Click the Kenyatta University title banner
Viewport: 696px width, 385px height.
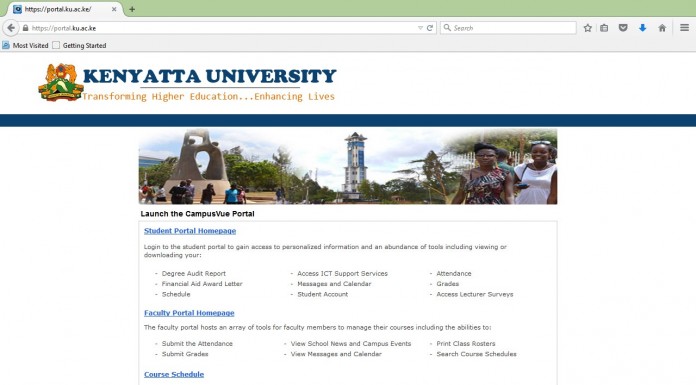click(x=210, y=76)
